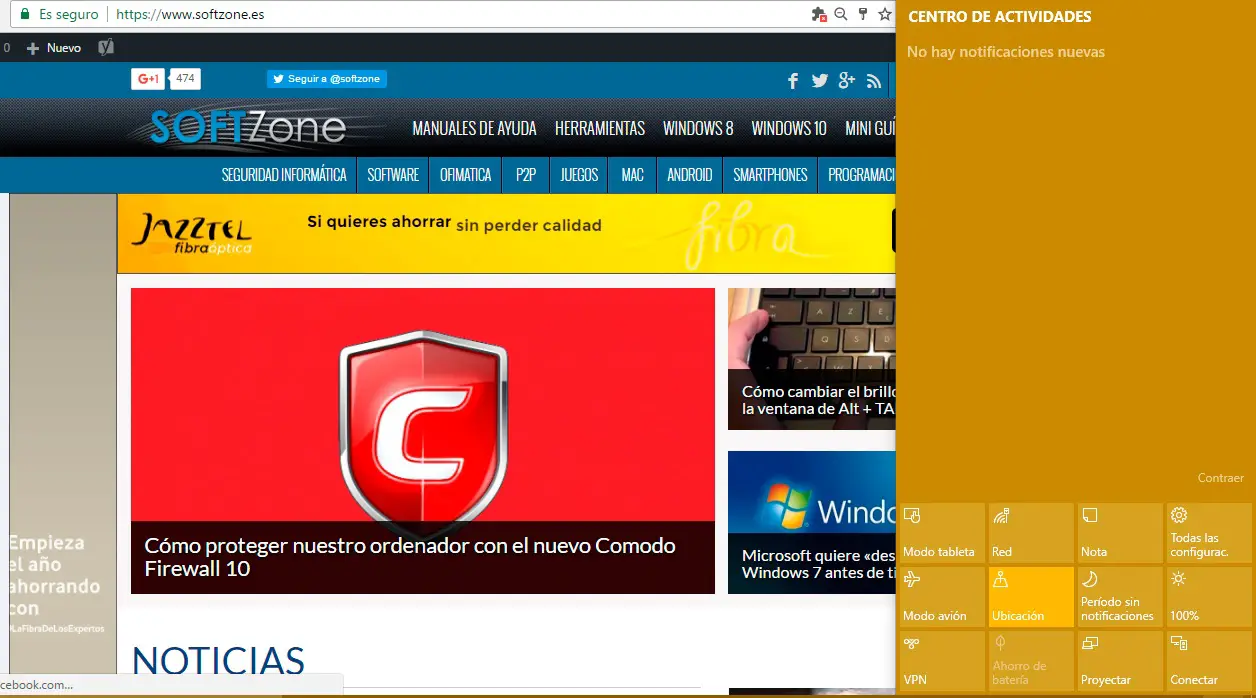This screenshot has width=1256, height=698.
Task: Click Contraer in the action center
Action: click(x=1221, y=478)
